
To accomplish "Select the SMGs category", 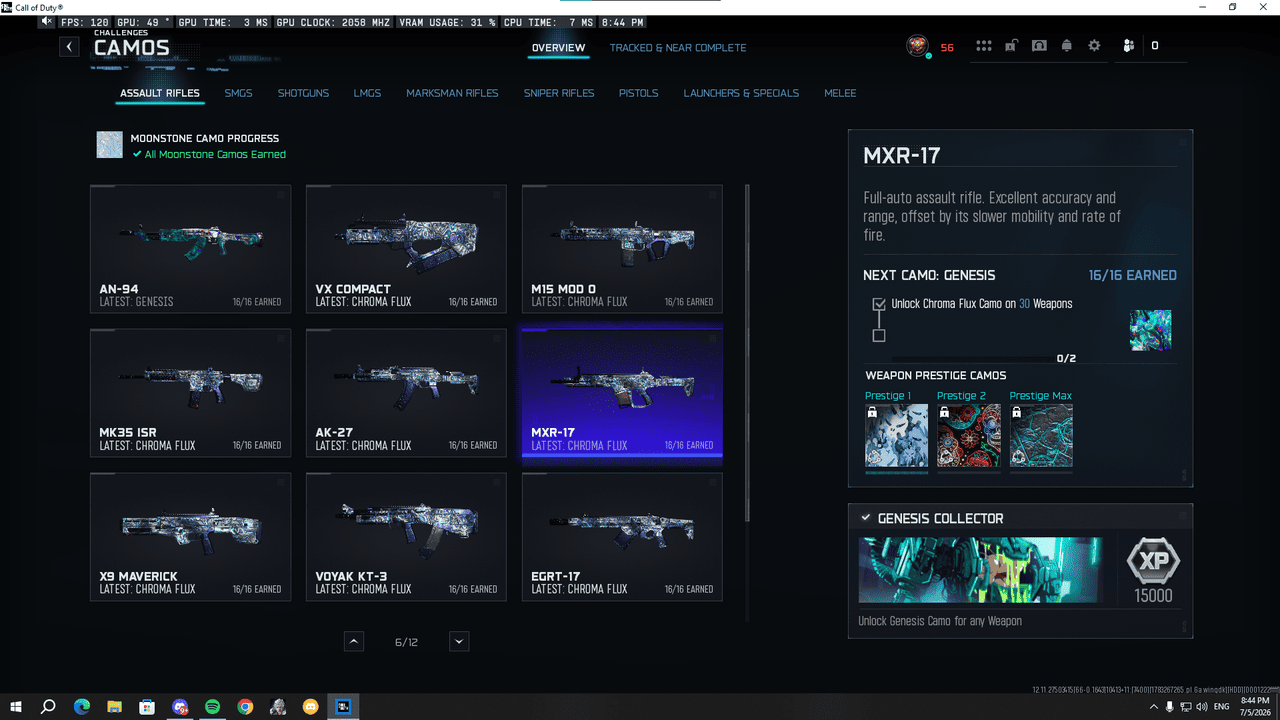I will 238,93.
